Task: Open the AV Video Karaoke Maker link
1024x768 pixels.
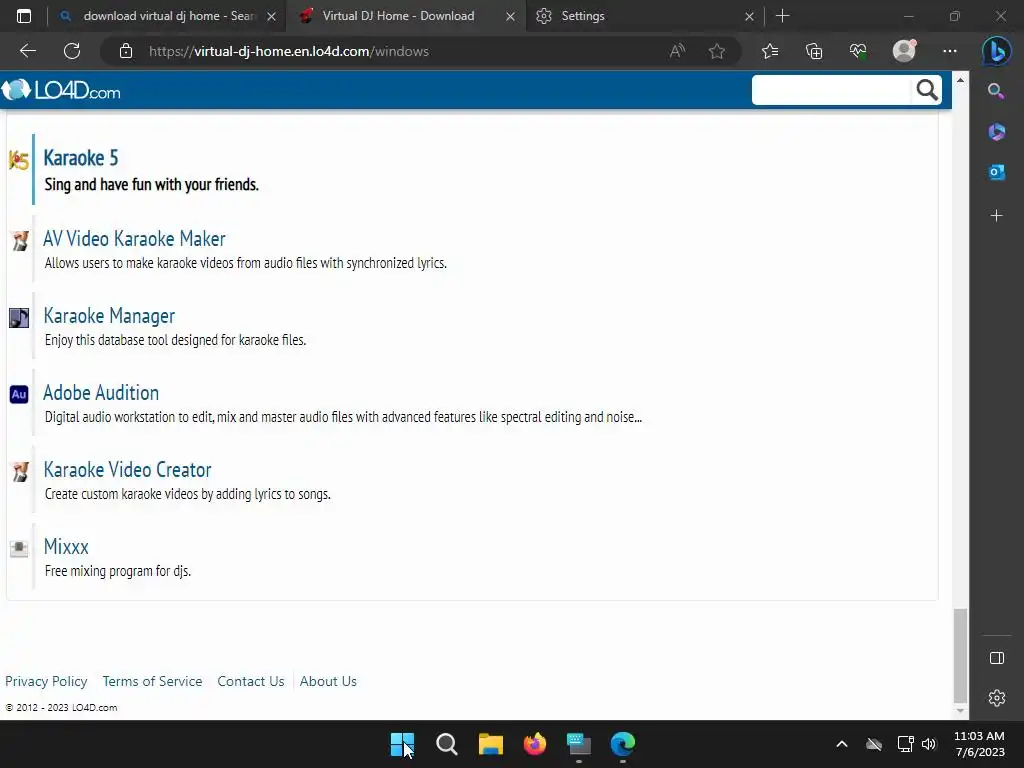Action: click(x=135, y=239)
